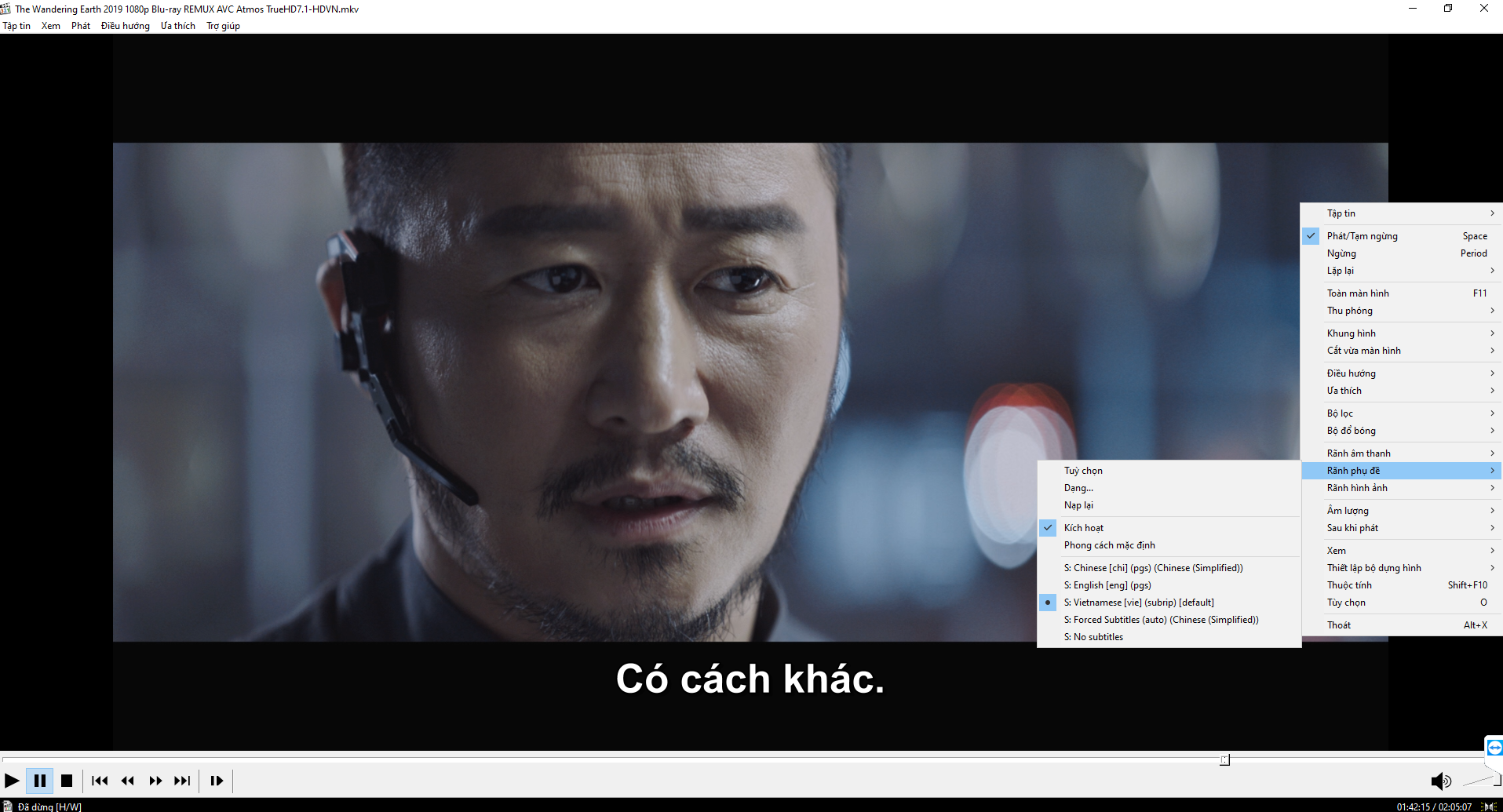Expand Sau khi phát submenu
The height and width of the screenshot is (812, 1503).
tap(1402, 528)
